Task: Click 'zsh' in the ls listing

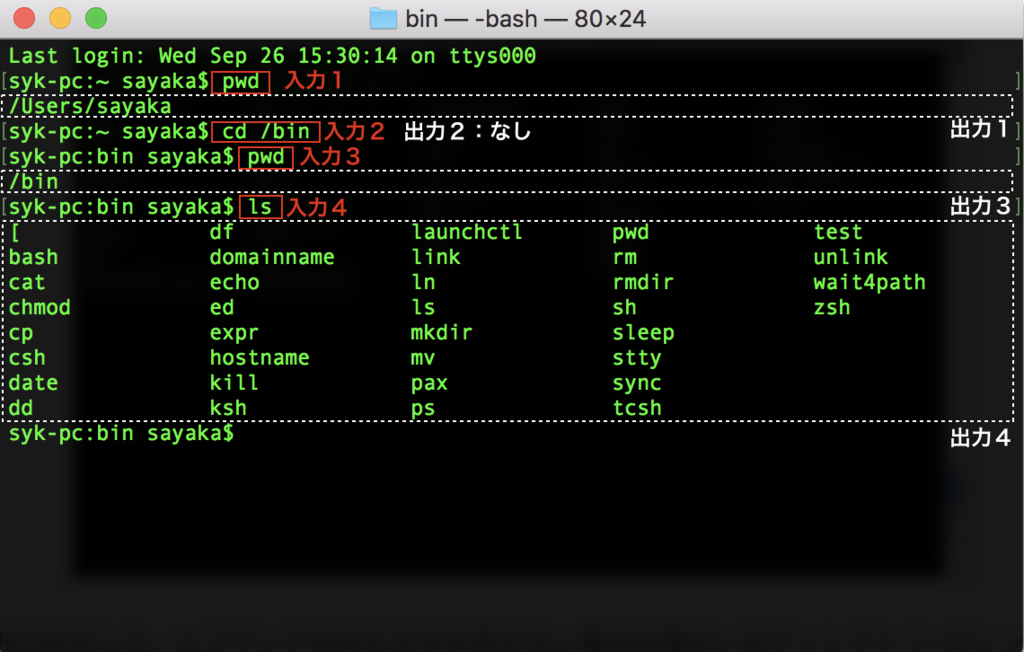Action: 832,308
